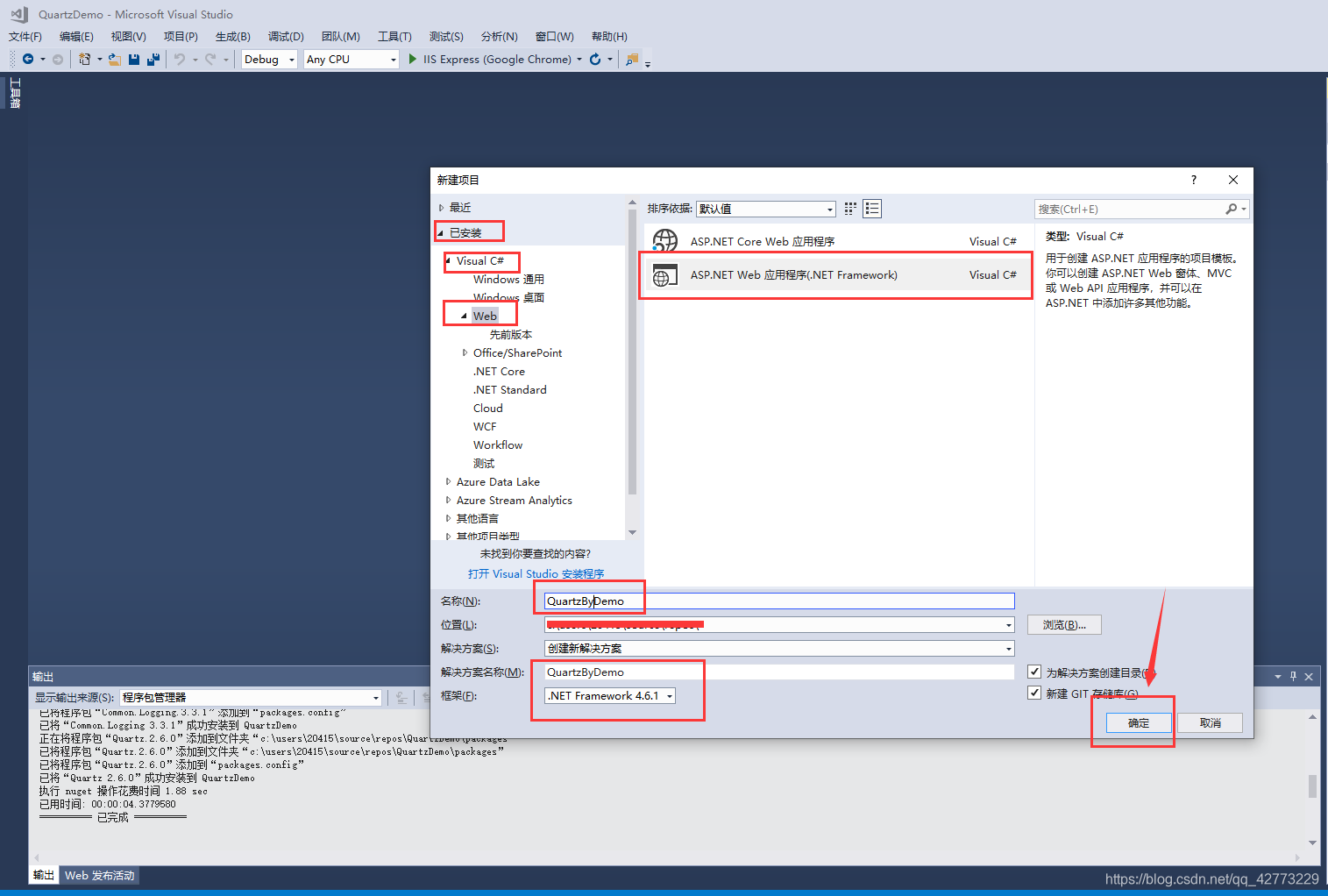Collapse the Visual C# tree node
The height and width of the screenshot is (896, 1328).
(448, 260)
